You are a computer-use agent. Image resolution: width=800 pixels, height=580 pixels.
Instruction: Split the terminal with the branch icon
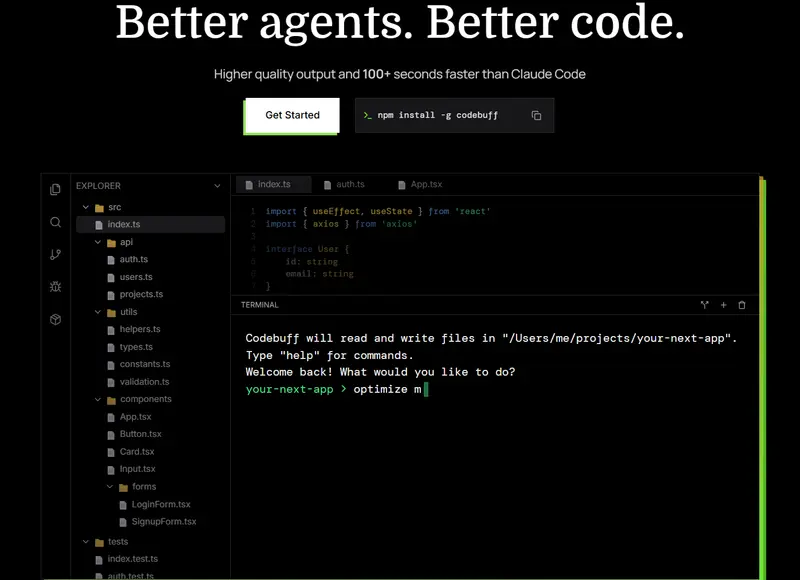705,305
